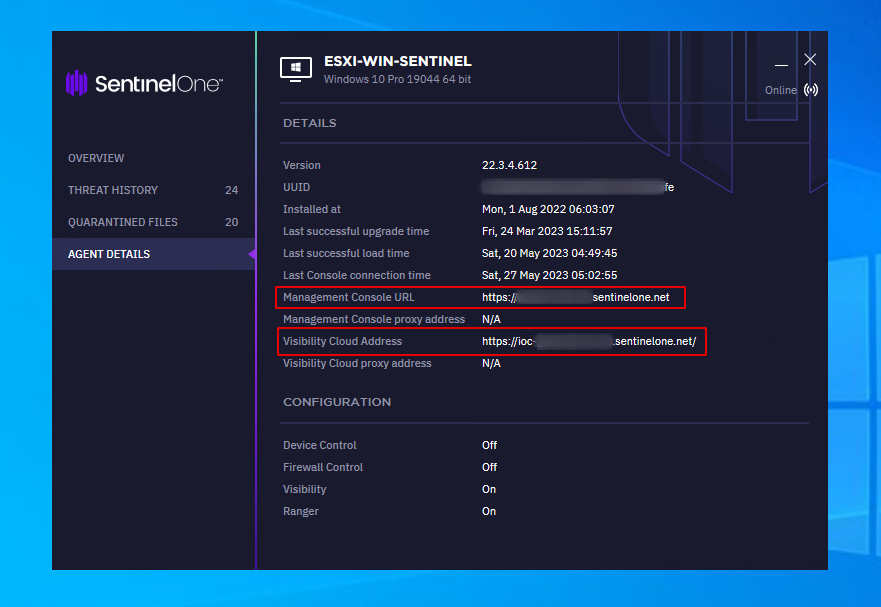Click the Windows computer monitor icon

[296, 70]
